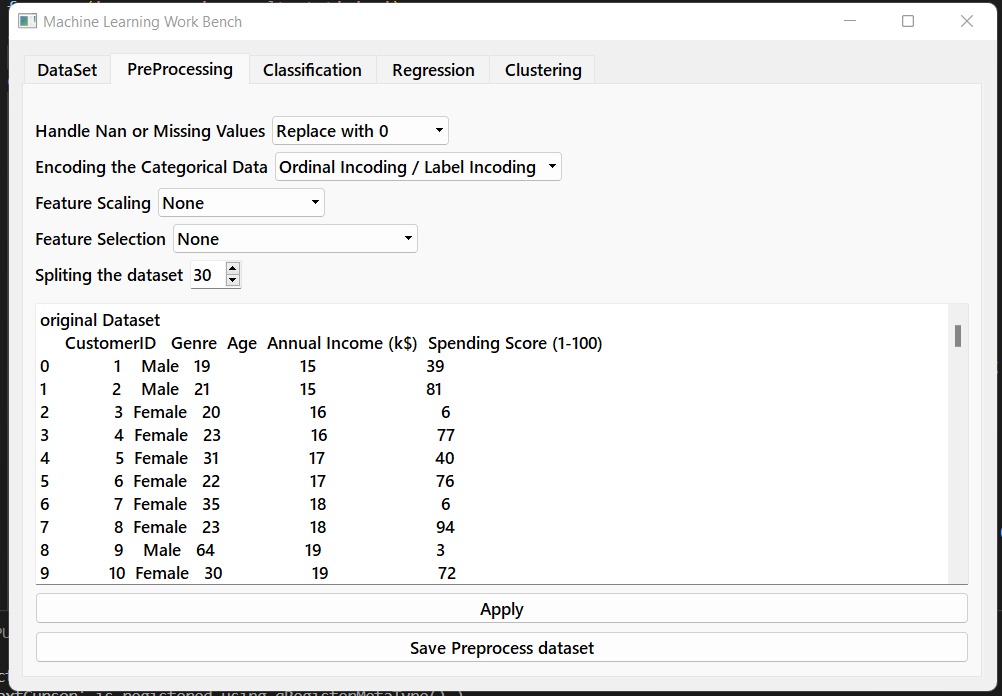1002x696 pixels.
Task: Click the dataset preview vertical scrollbar handle
Action: (958, 336)
